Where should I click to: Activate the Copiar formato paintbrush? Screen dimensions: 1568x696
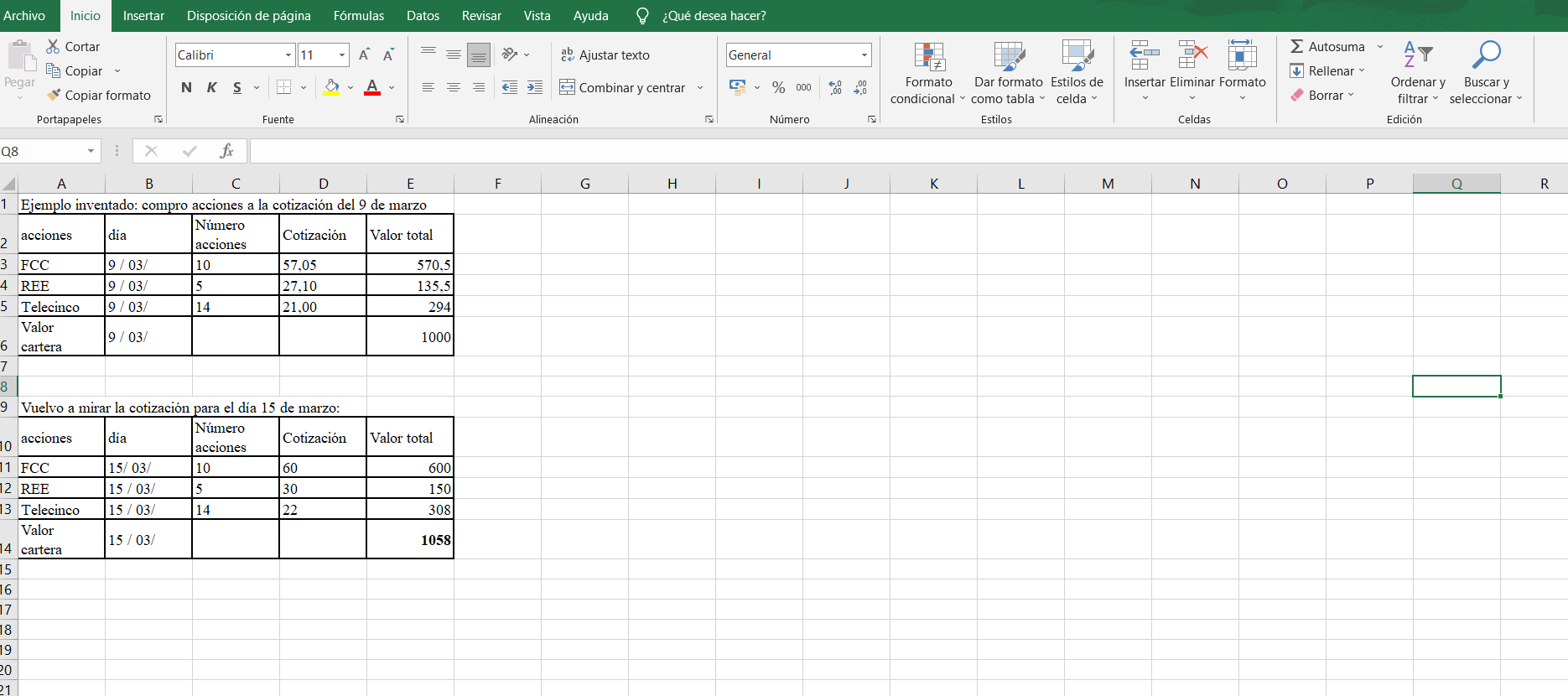(54, 95)
